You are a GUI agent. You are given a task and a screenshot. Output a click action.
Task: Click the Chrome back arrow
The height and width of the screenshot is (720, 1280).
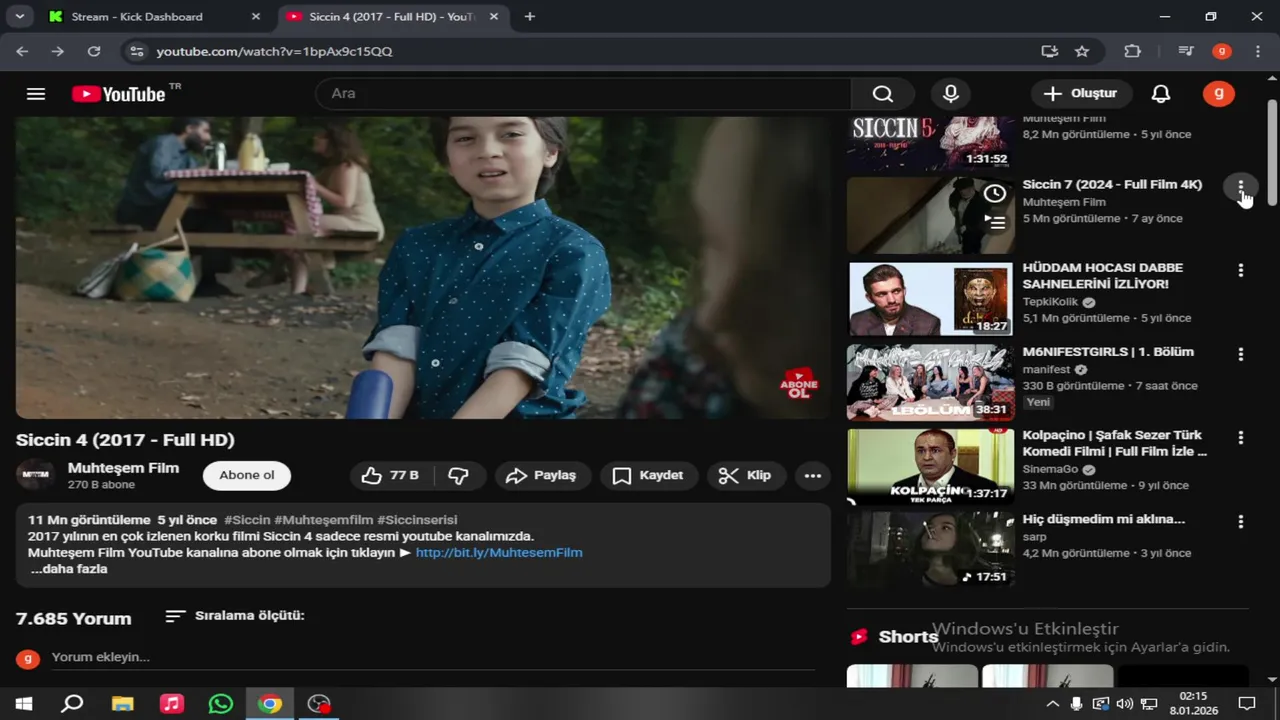pos(22,51)
